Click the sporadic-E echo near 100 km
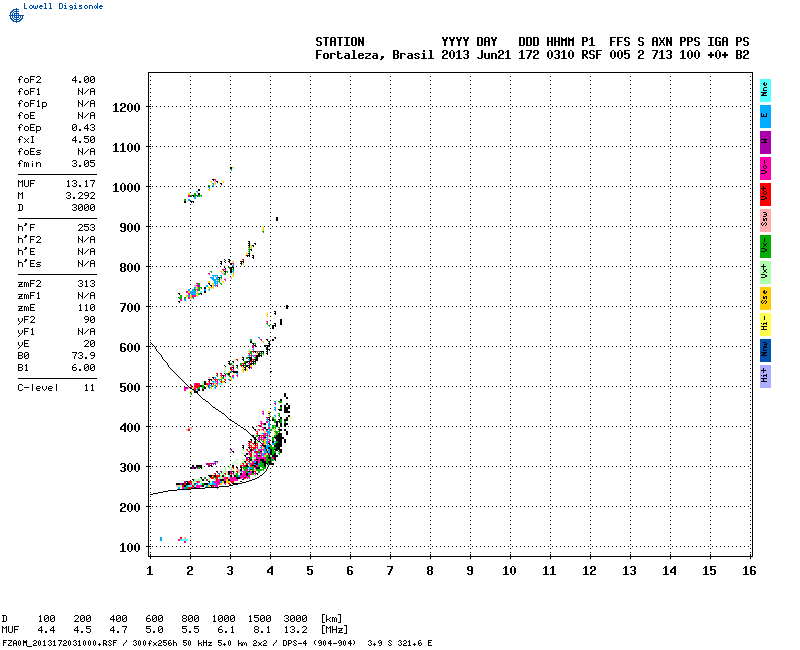This screenshot has height=650, width=800. click(x=183, y=539)
